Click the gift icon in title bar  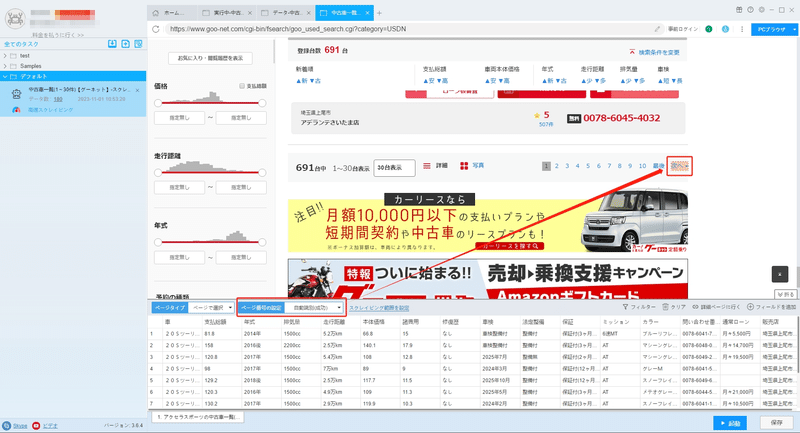click(739, 10)
